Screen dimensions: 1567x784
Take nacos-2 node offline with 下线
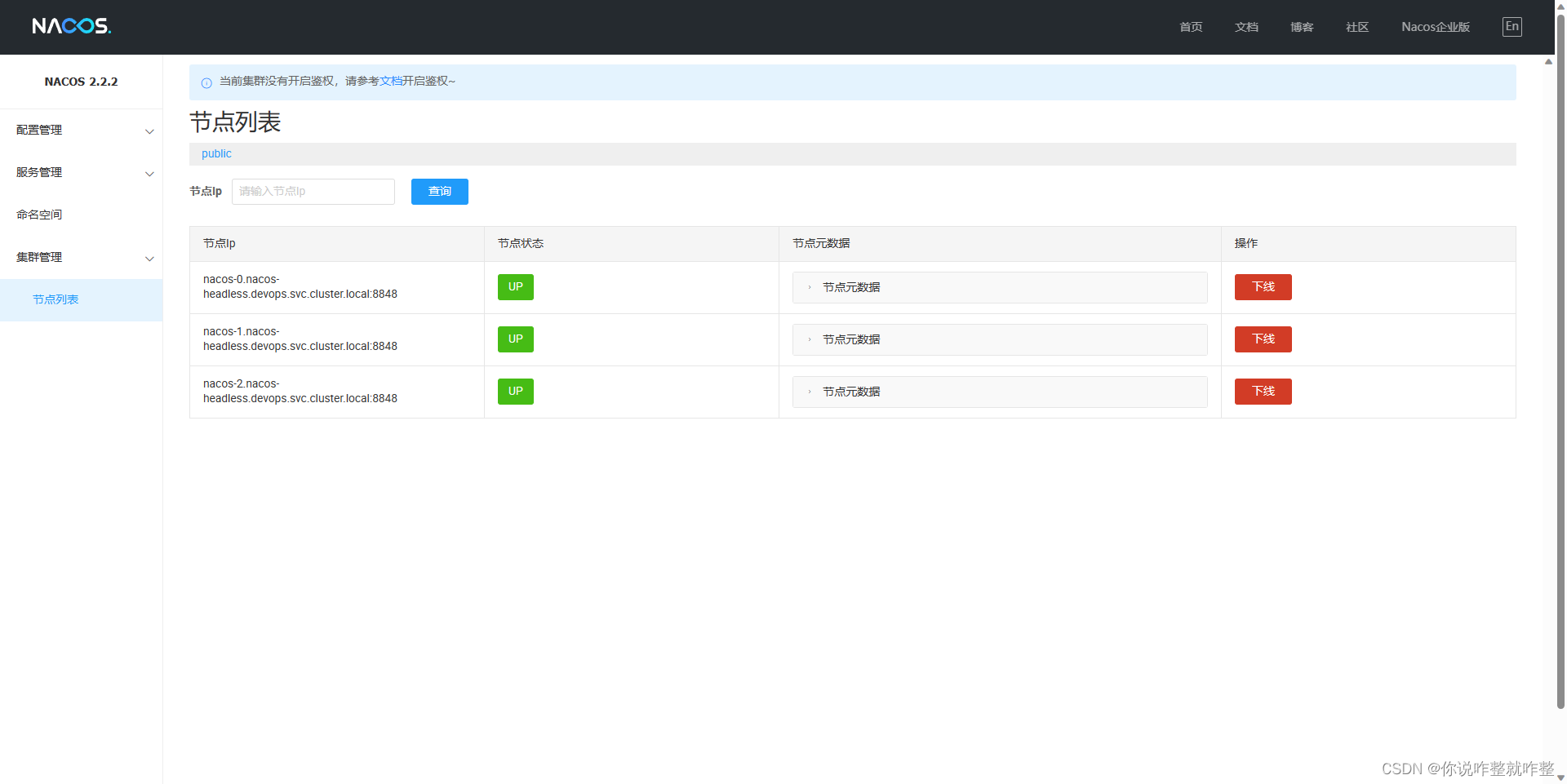(1263, 392)
